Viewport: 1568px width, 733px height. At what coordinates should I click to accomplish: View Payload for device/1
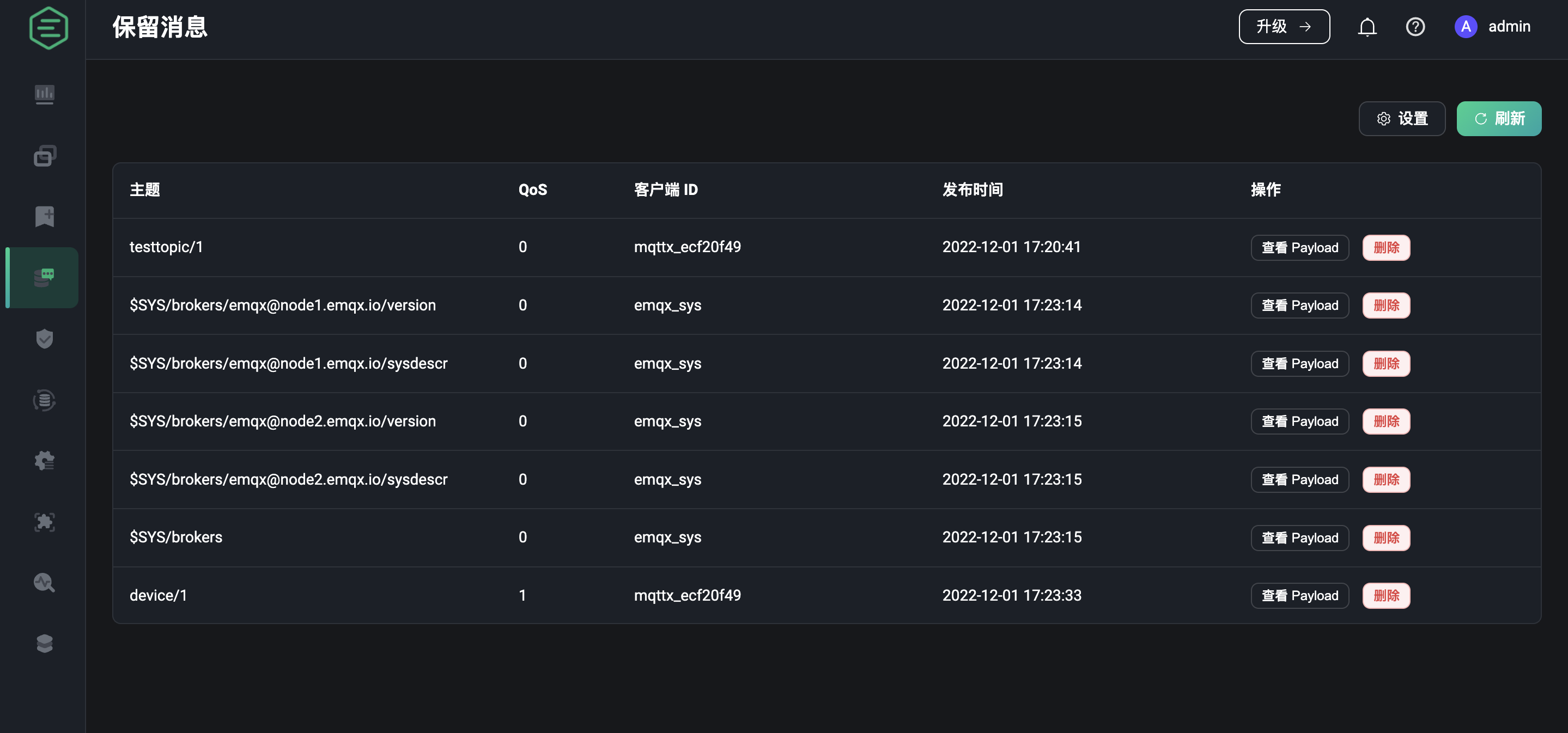pos(1299,596)
